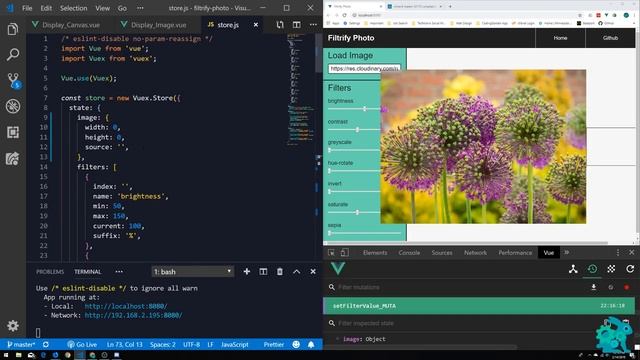The image size is (640, 360).
Task: Open the Performance tab in DevTools
Action: pyautogui.click(x=515, y=253)
